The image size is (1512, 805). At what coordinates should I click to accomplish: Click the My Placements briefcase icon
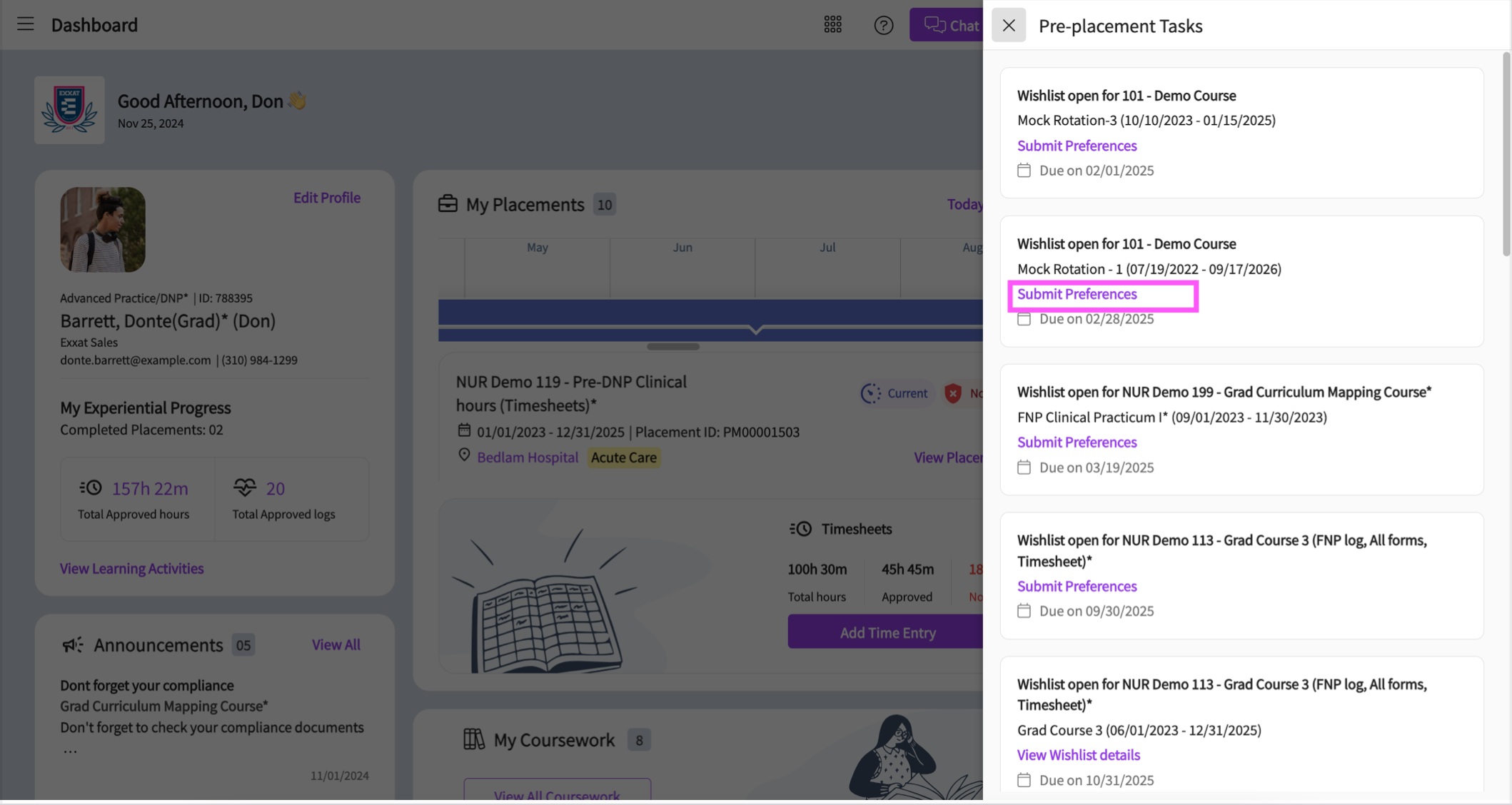(x=448, y=204)
